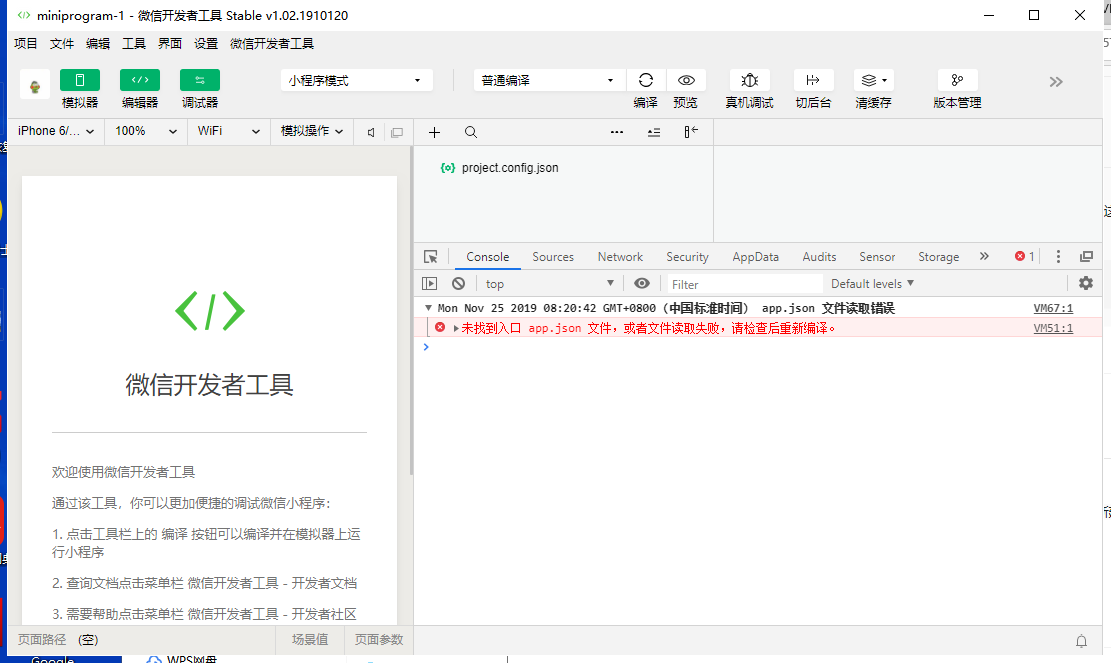Select device model iPhone 6 dropdown
The height and width of the screenshot is (663, 1111).
(x=56, y=131)
